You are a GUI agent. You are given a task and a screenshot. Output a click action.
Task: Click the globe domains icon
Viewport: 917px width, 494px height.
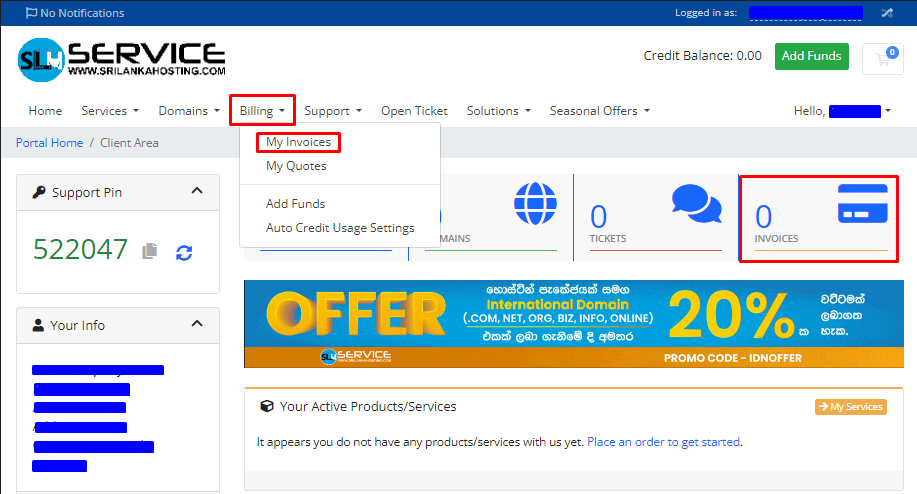pos(535,203)
